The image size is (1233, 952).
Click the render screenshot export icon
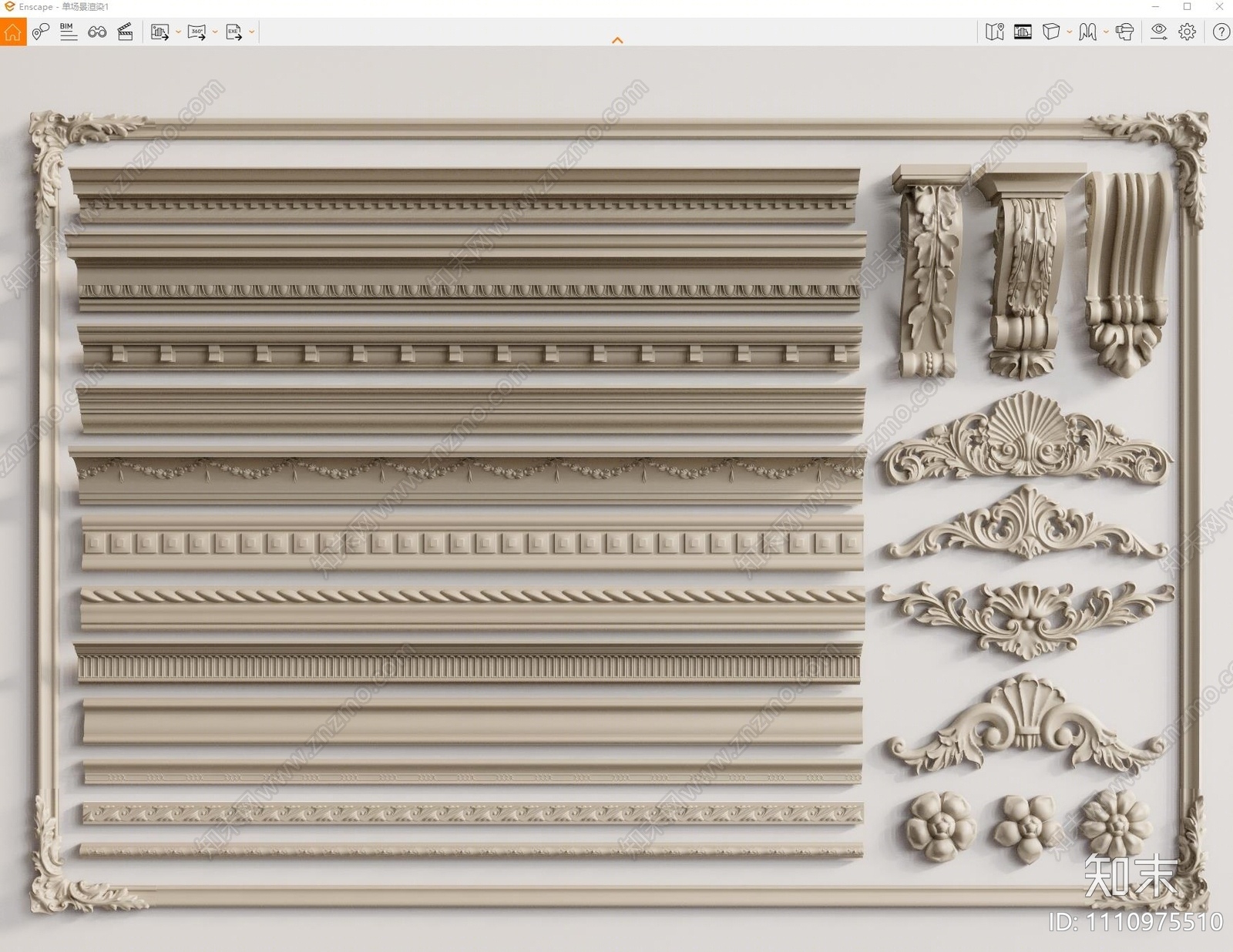tap(160, 32)
